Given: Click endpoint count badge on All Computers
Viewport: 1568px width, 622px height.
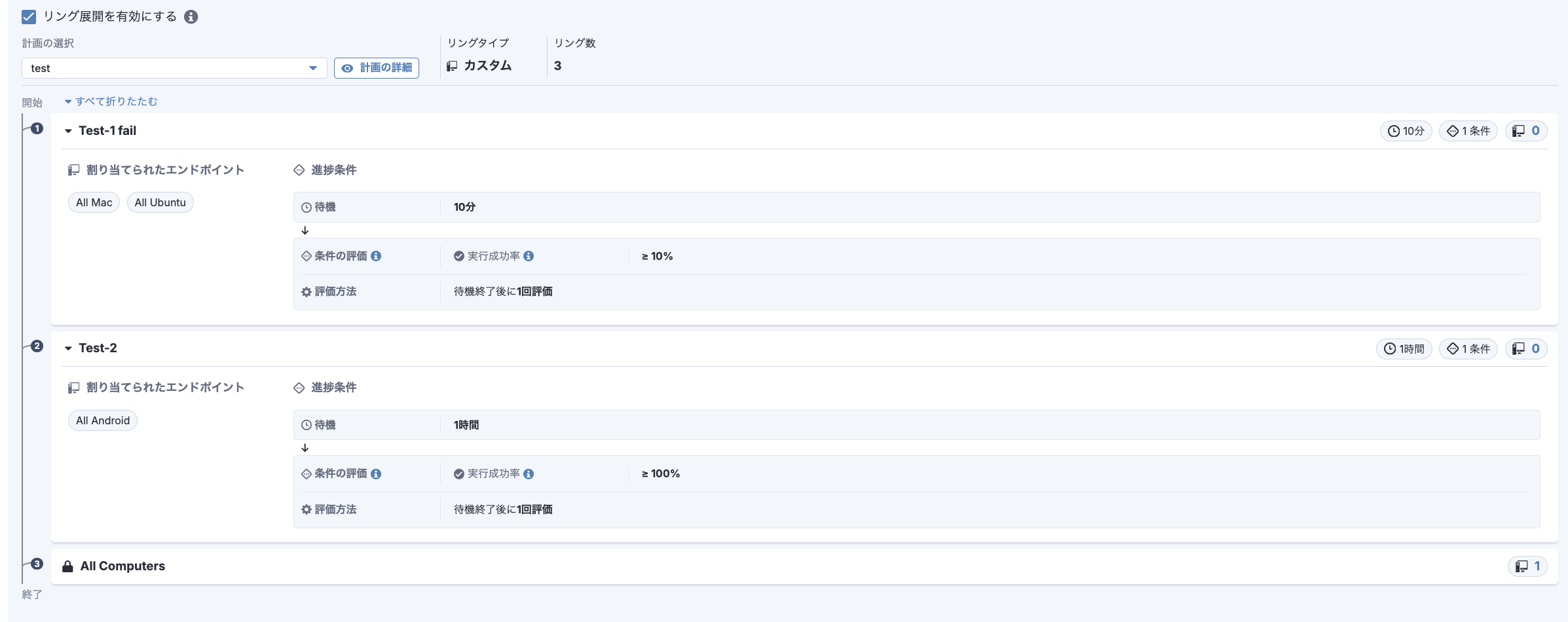Looking at the screenshot, I should (1527, 566).
